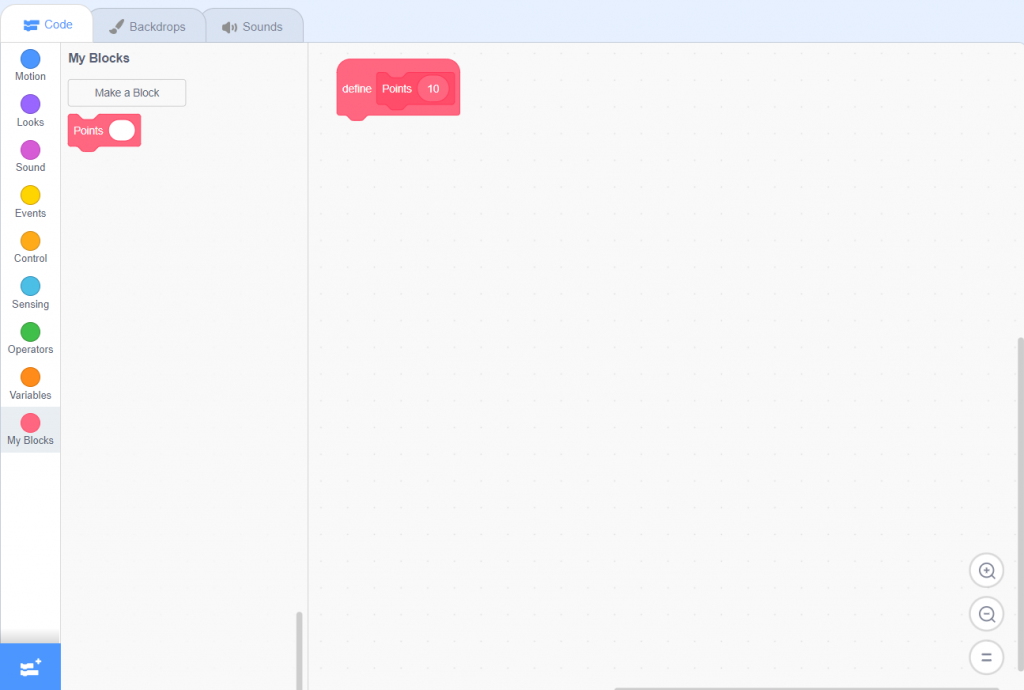Click the 10 input inside define Points
The height and width of the screenshot is (690, 1024).
pyautogui.click(x=433, y=88)
